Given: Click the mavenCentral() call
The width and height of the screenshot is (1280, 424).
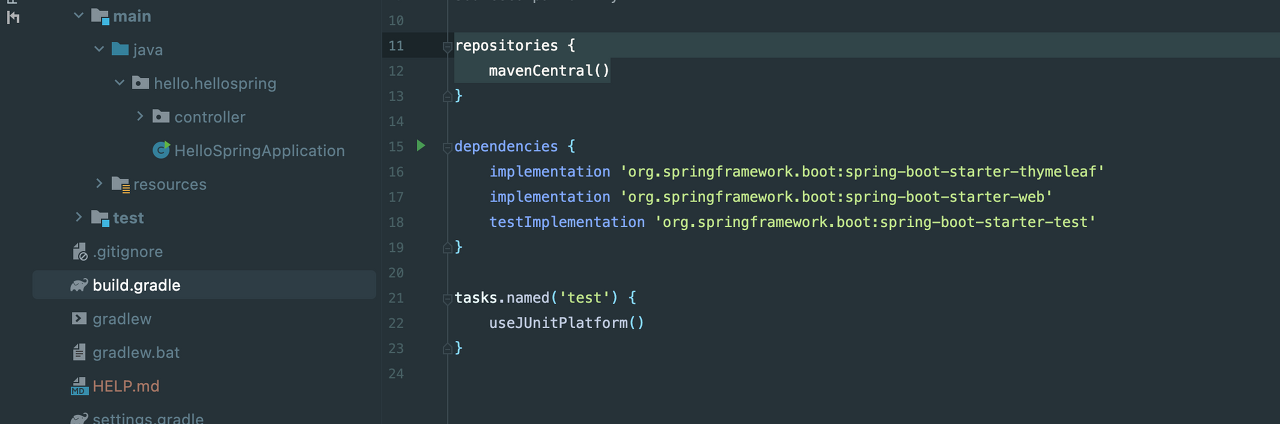Looking at the screenshot, I should pyautogui.click(x=549, y=71).
